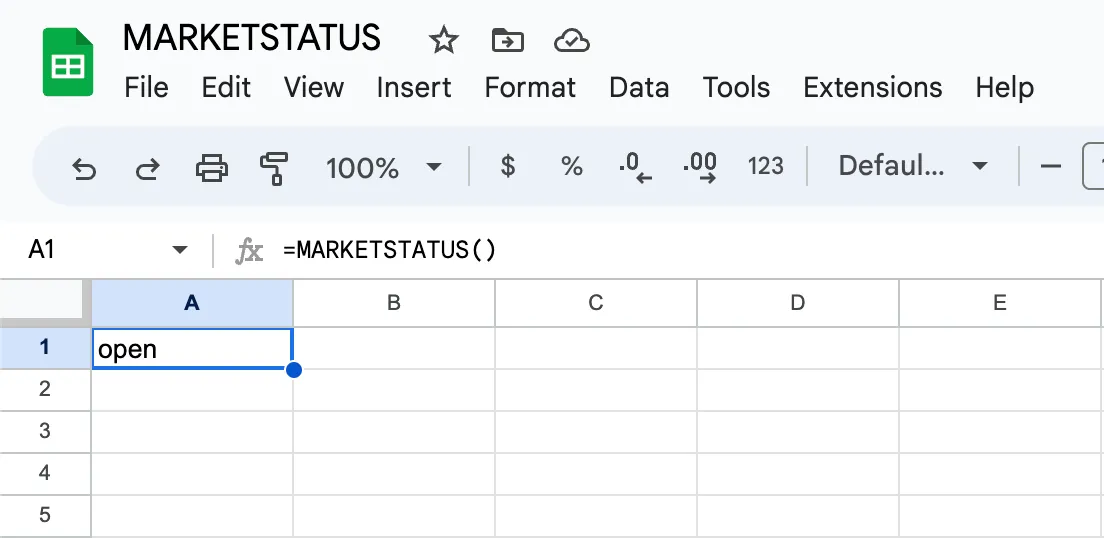Click the print icon
The width and height of the screenshot is (1104, 538).
tap(211, 168)
